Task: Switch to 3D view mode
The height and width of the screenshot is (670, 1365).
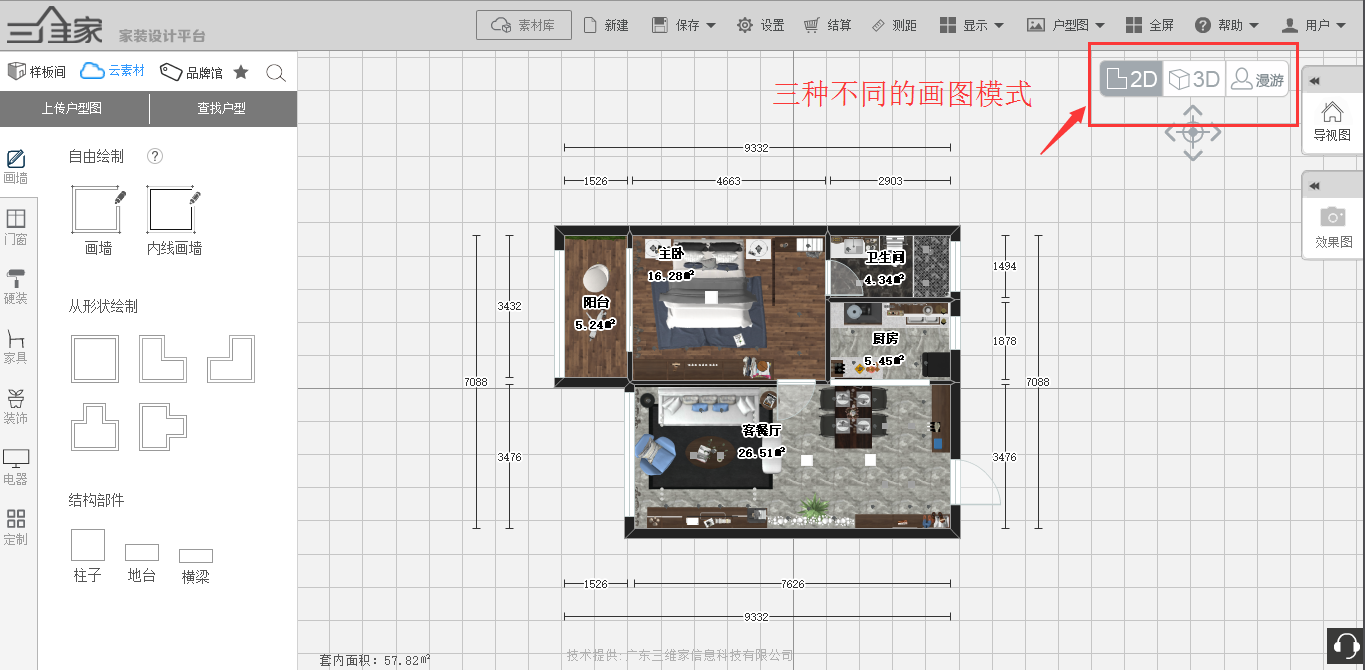Action: (x=1195, y=80)
